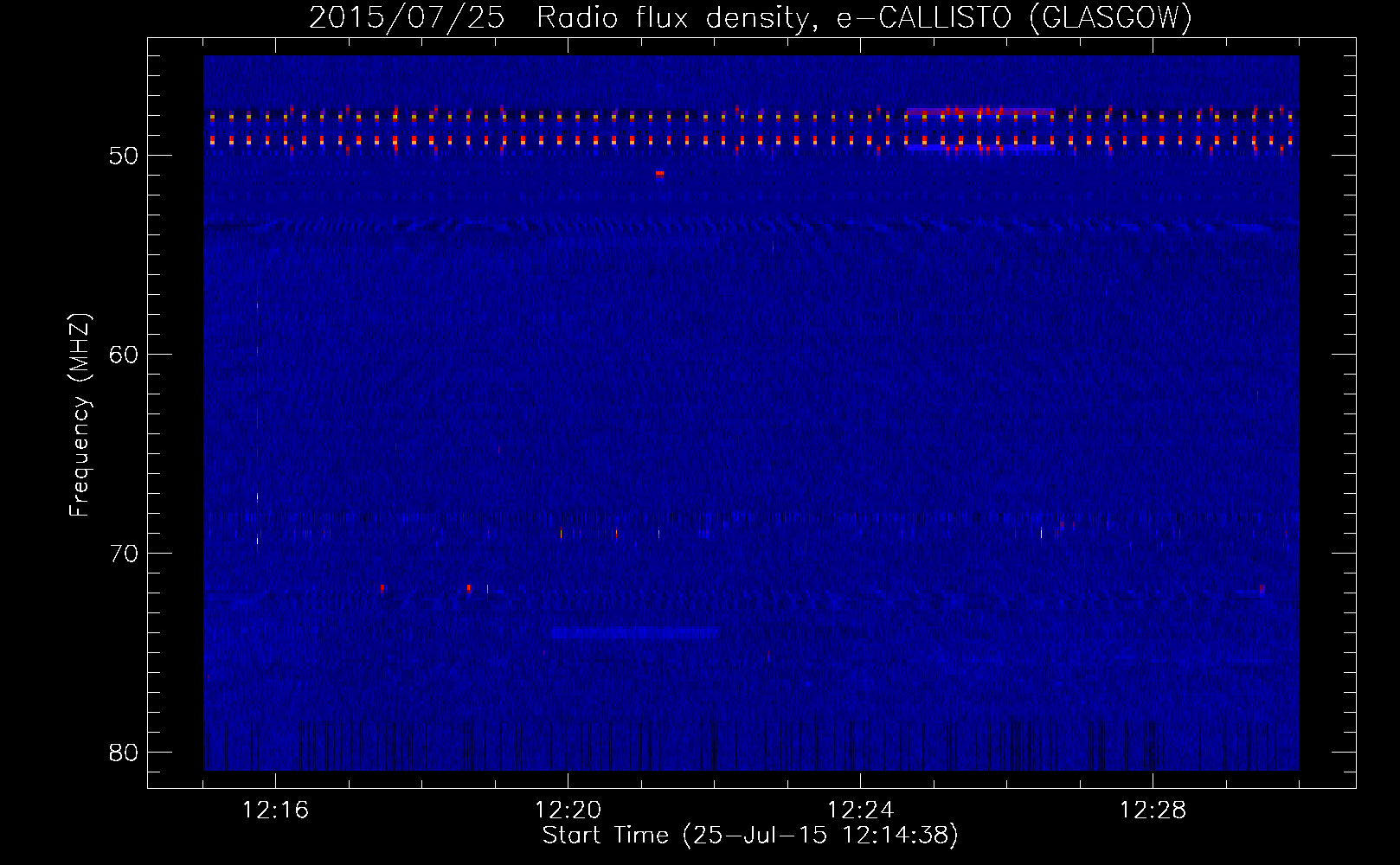This screenshot has height=865, width=1400.
Task: Select the 12:20 time tick label
Action: (x=568, y=811)
